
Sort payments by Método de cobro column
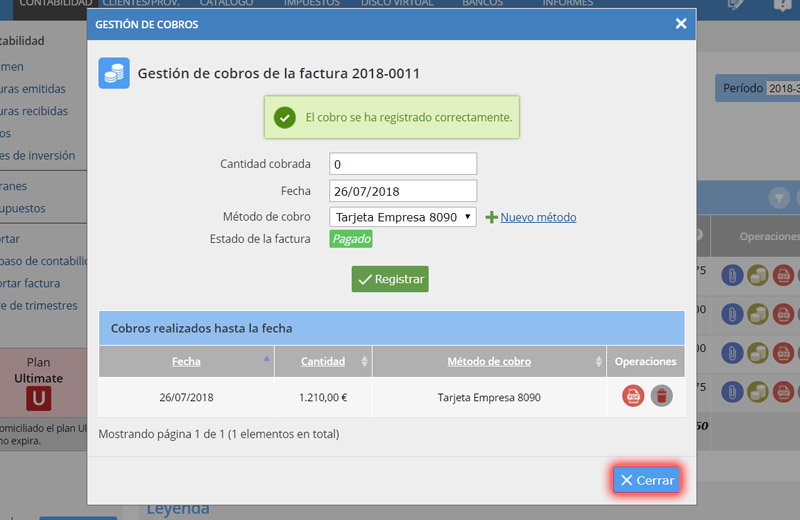point(489,361)
